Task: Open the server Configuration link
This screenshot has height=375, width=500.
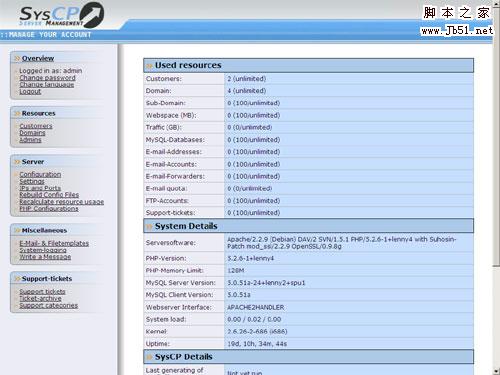Action: tap(40, 174)
